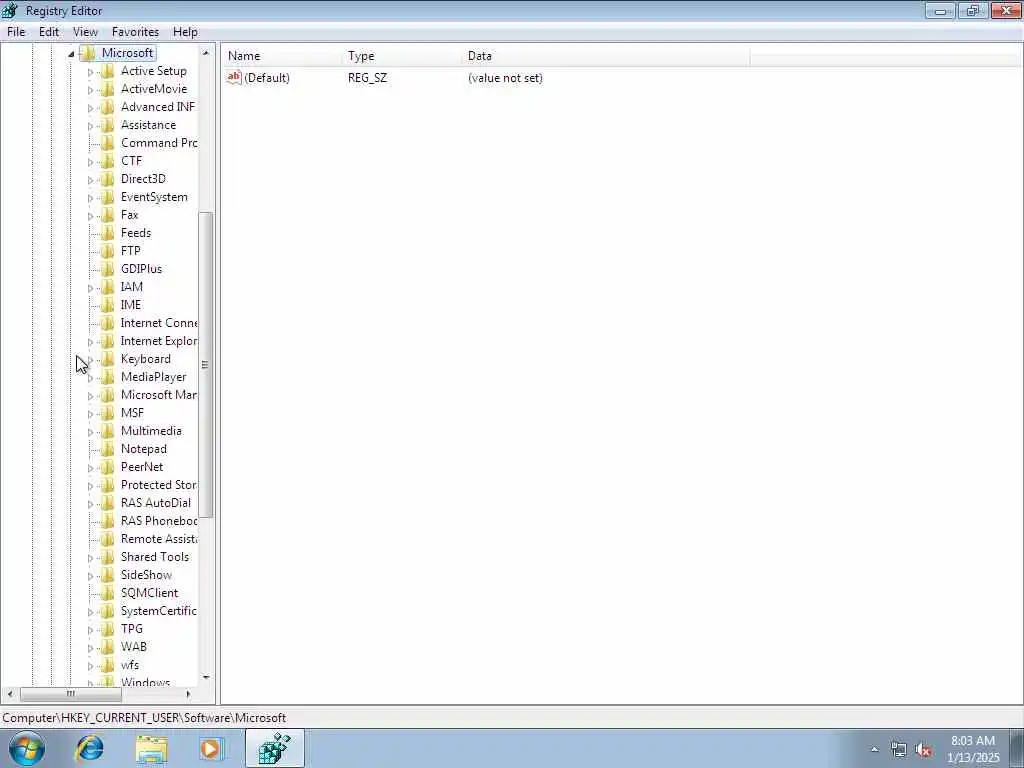Click the Internet Connection folder icon
The height and width of the screenshot is (768, 1024).
point(108,323)
